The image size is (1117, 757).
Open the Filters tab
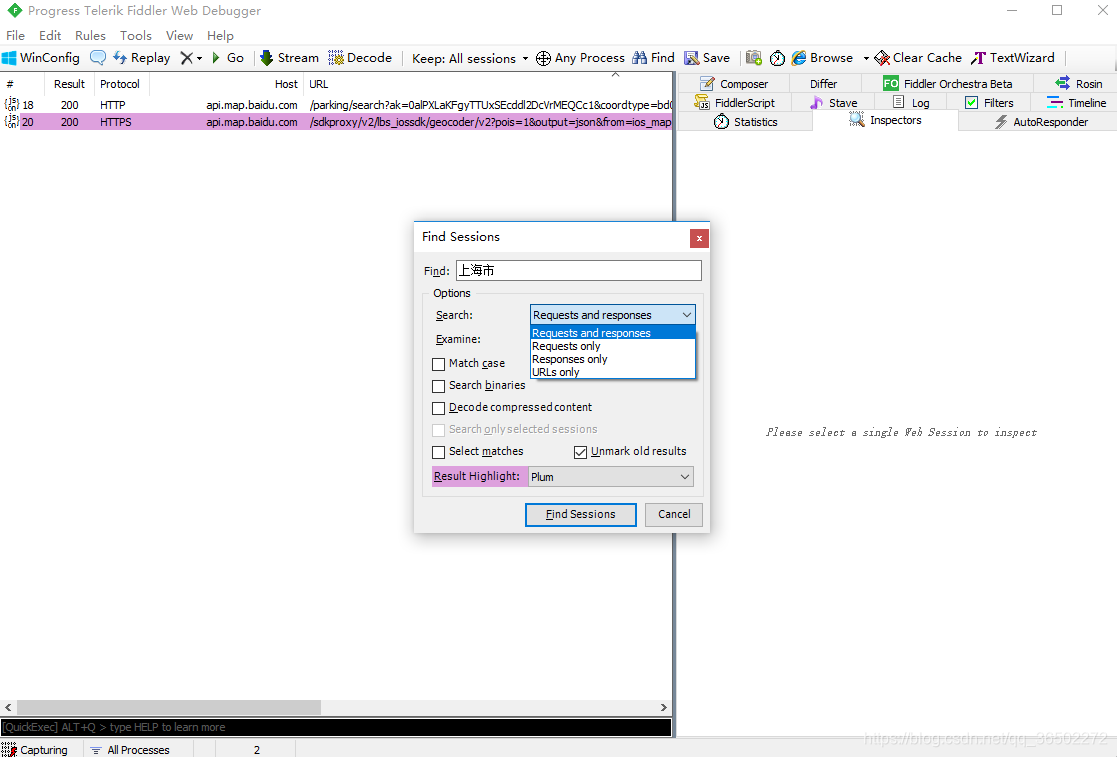coord(989,103)
